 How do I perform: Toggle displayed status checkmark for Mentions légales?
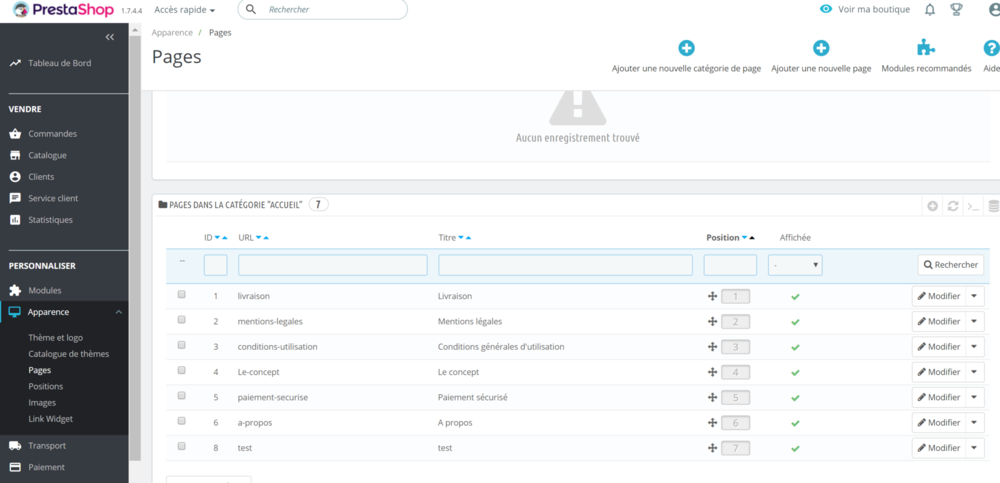click(x=795, y=322)
